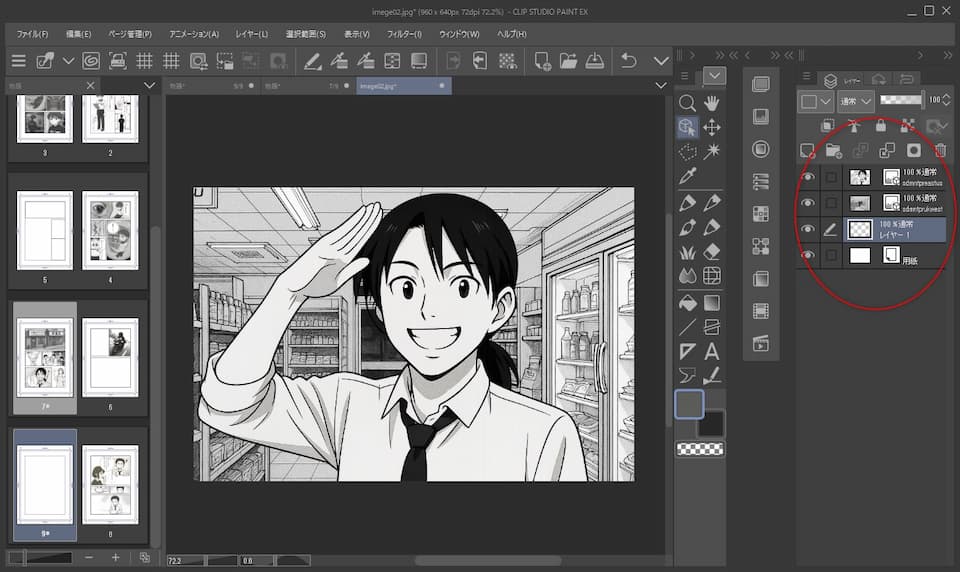Viewport: 960px width, 572px height.
Task: Click zoom out minus button
Action: tap(89, 557)
